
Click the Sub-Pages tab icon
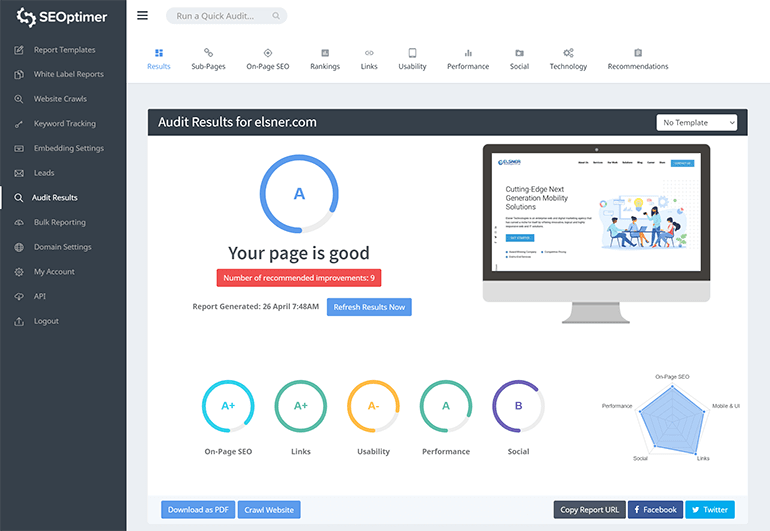pyautogui.click(x=208, y=53)
